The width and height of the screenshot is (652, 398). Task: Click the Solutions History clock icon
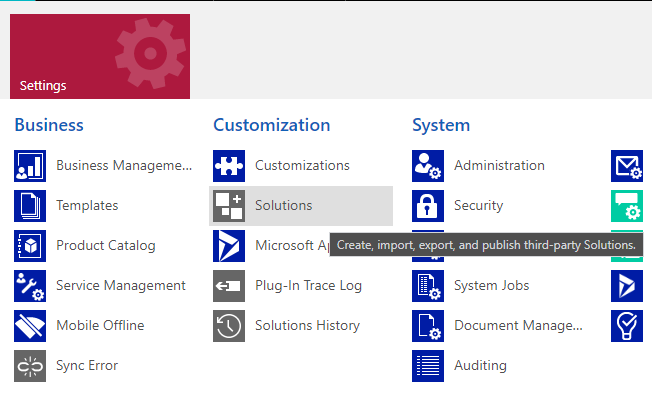(x=229, y=326)
